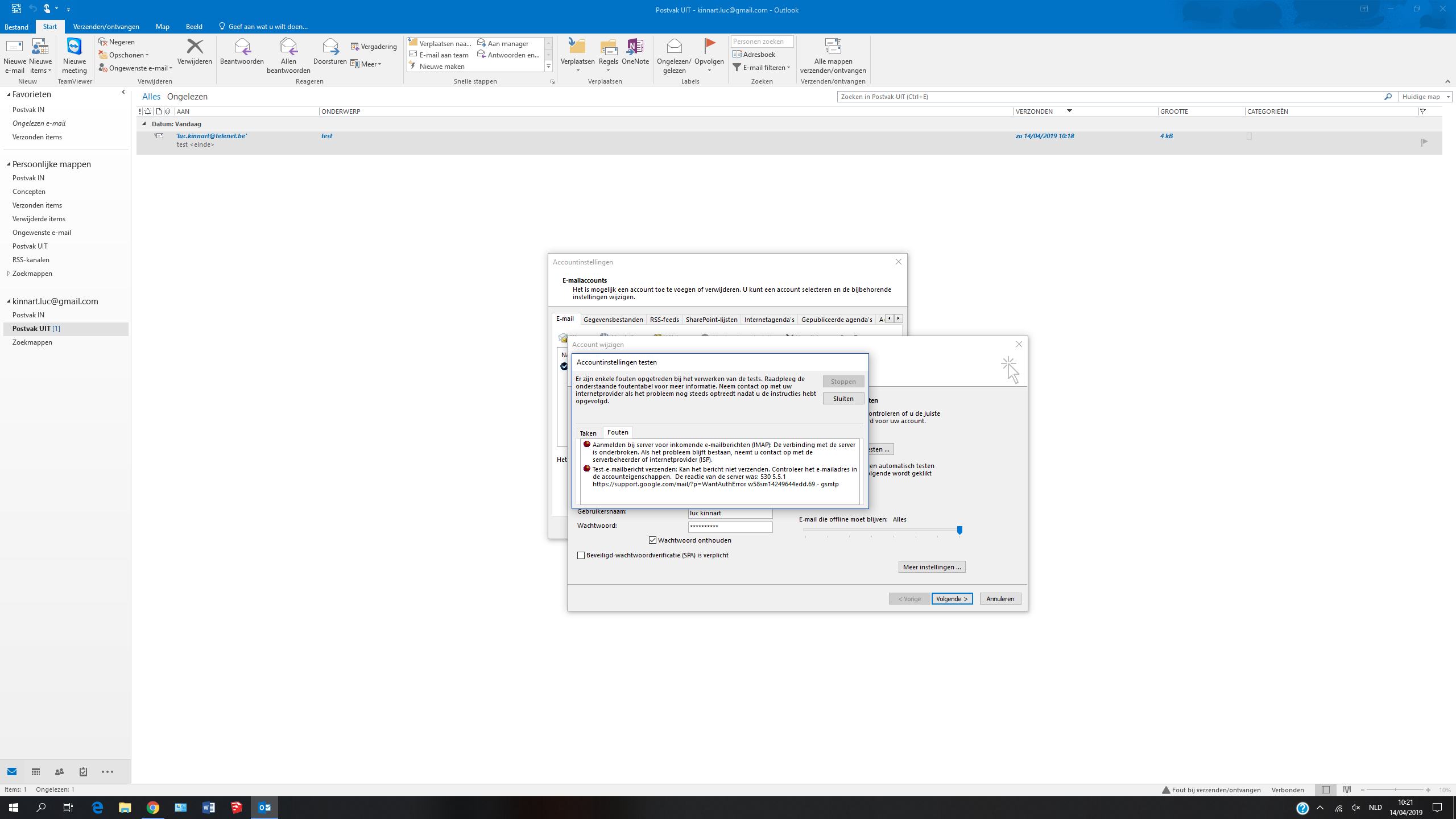1456x819 pixels.
Task: Open the OneNote icon in ribbon
Action: [635, 47]
